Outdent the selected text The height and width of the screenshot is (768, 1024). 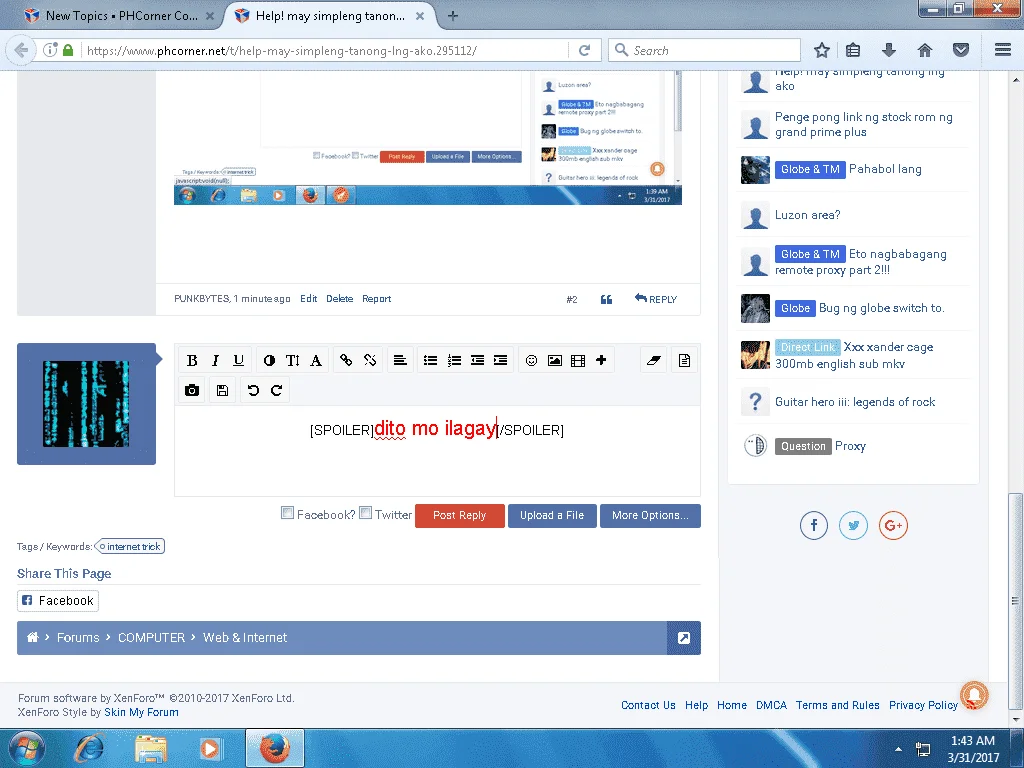click(x=477, y=360)
